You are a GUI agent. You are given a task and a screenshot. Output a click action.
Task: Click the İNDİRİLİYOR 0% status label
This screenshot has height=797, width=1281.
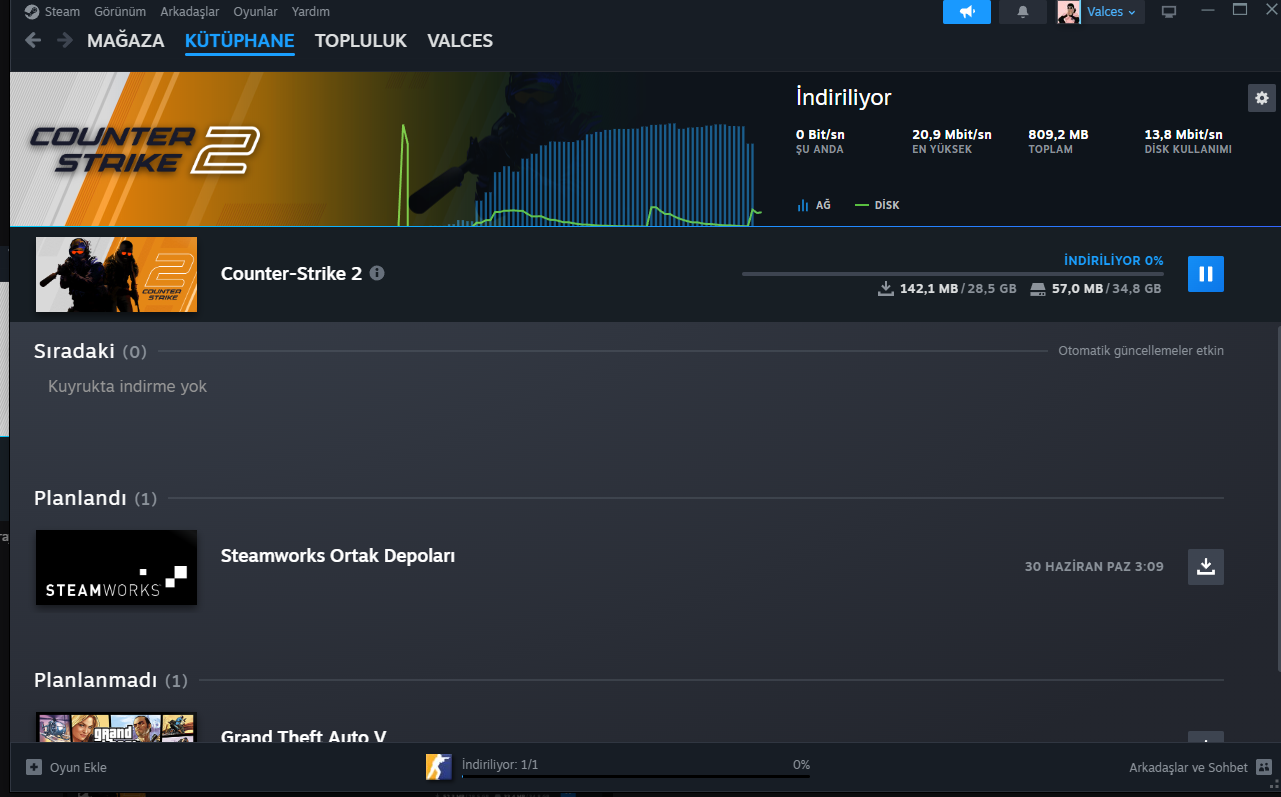pos(1114,261)
